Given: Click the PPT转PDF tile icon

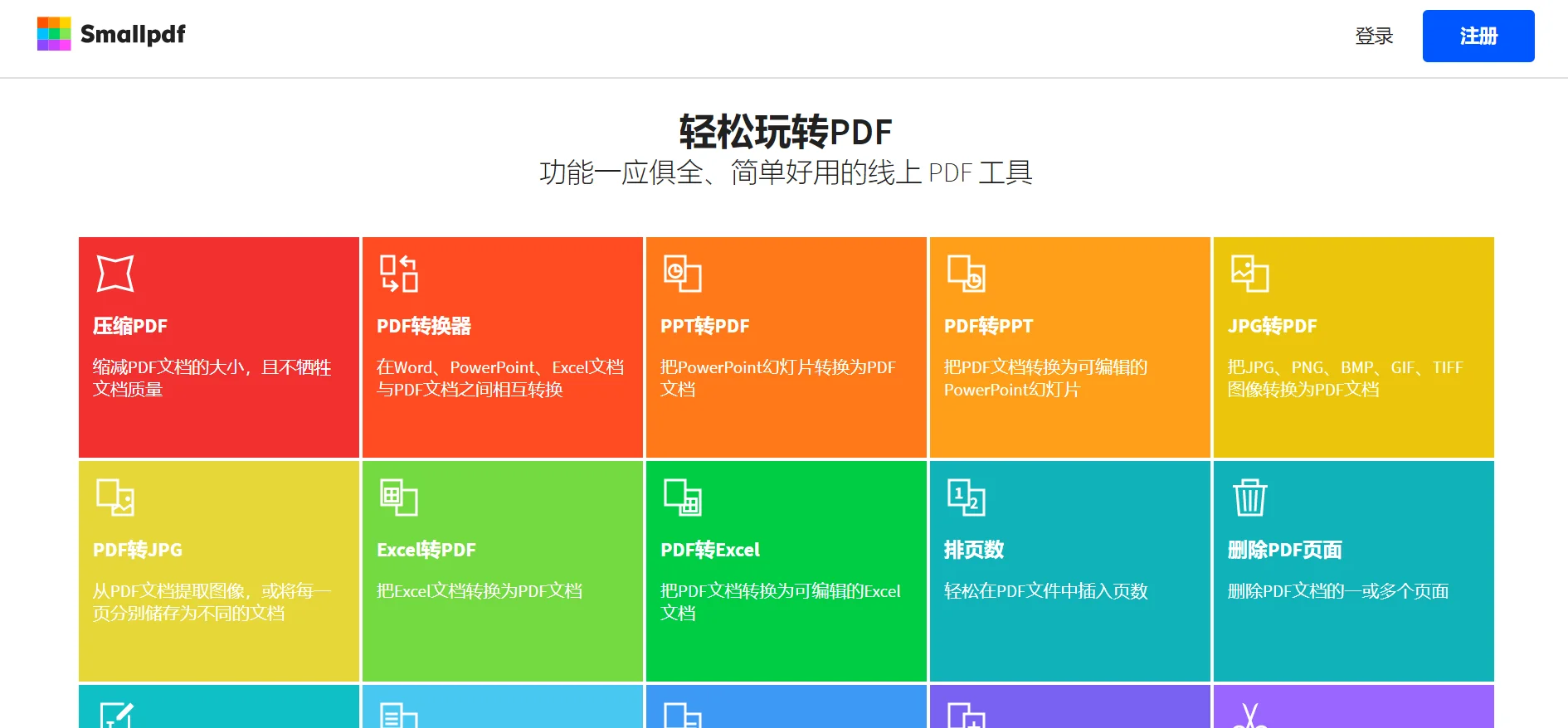Looking at the screenshot, I should [683, 274].
